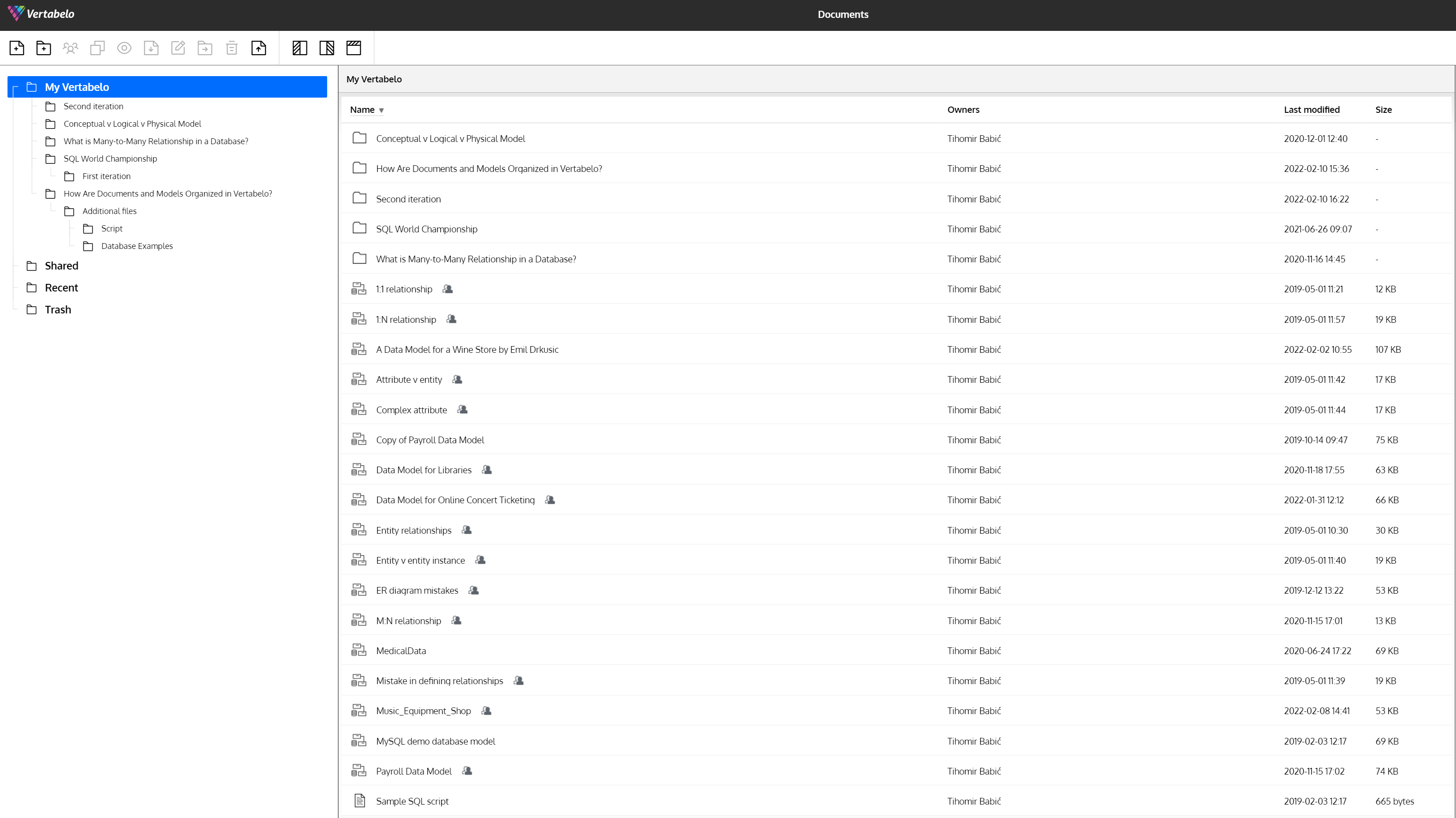Toggle the top panel layout

click(x=354, y=48)
